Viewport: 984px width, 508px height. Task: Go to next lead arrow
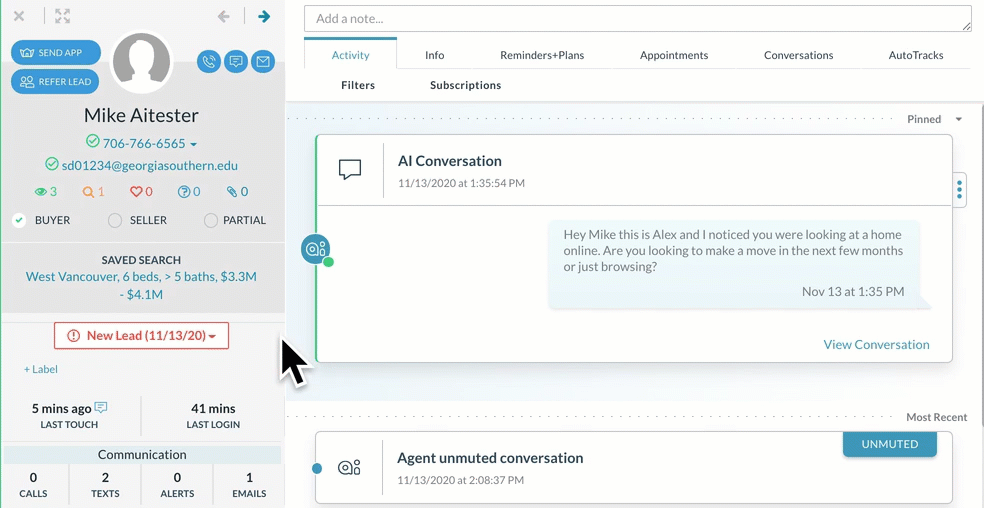[x=264, y=16]
